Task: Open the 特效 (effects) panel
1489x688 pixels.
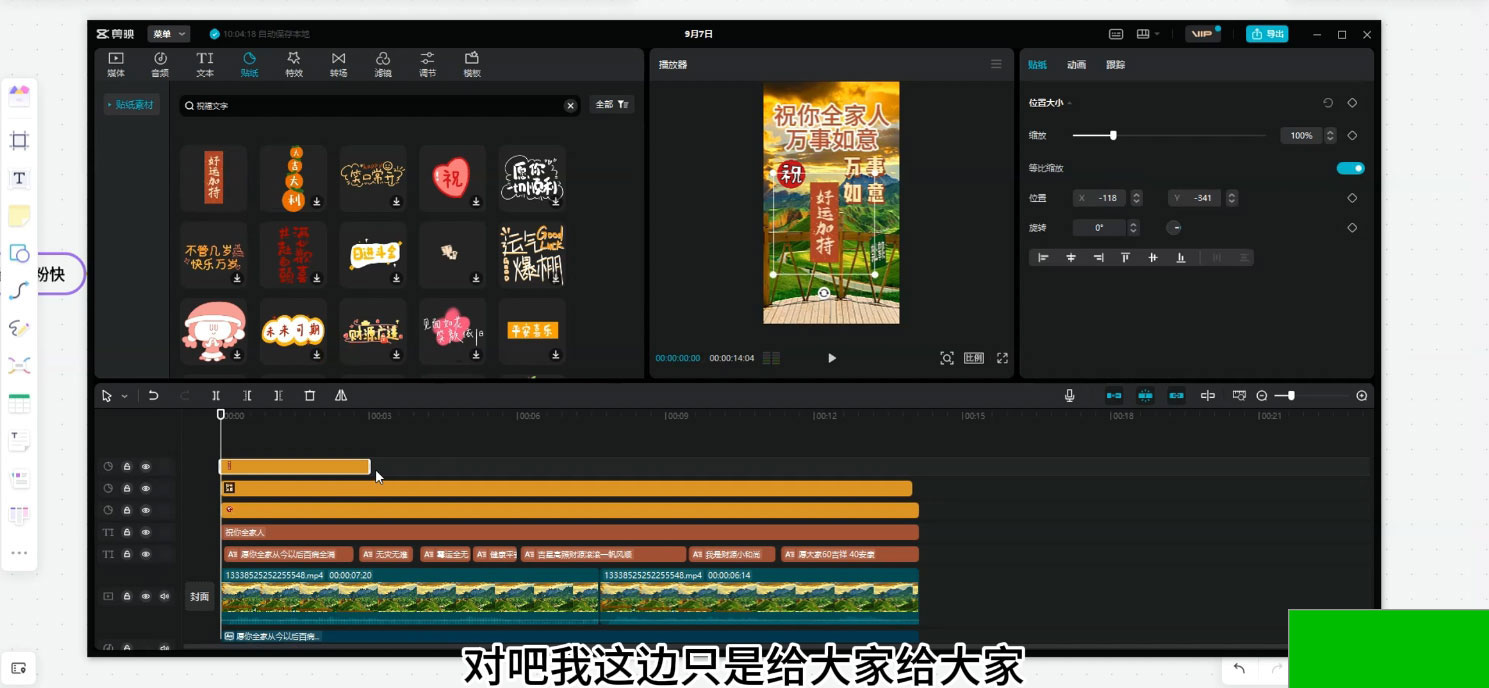Action: 293,64
